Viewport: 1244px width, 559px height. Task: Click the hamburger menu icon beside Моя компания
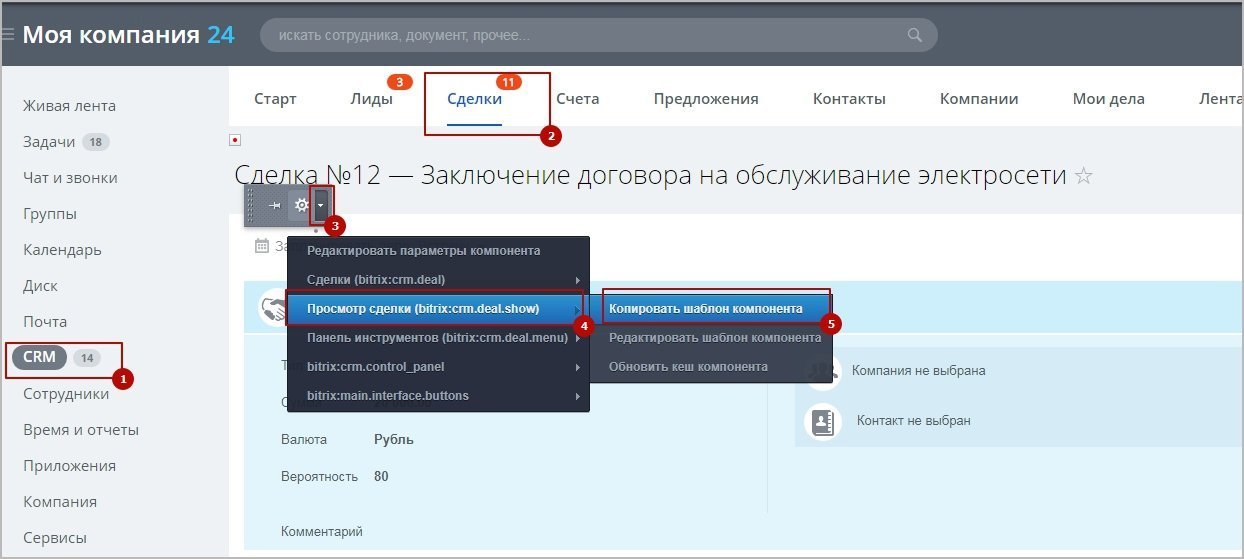click(8, 35)
